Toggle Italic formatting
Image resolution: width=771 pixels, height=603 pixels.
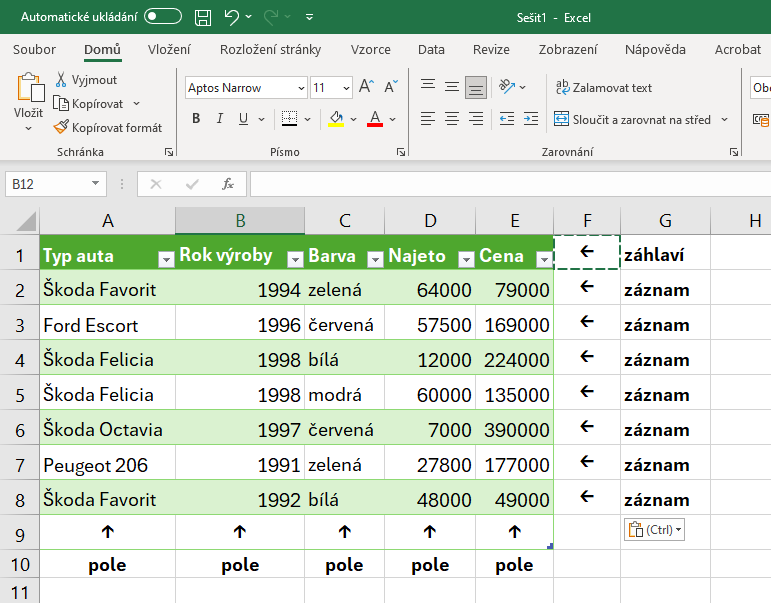[220, 119]
